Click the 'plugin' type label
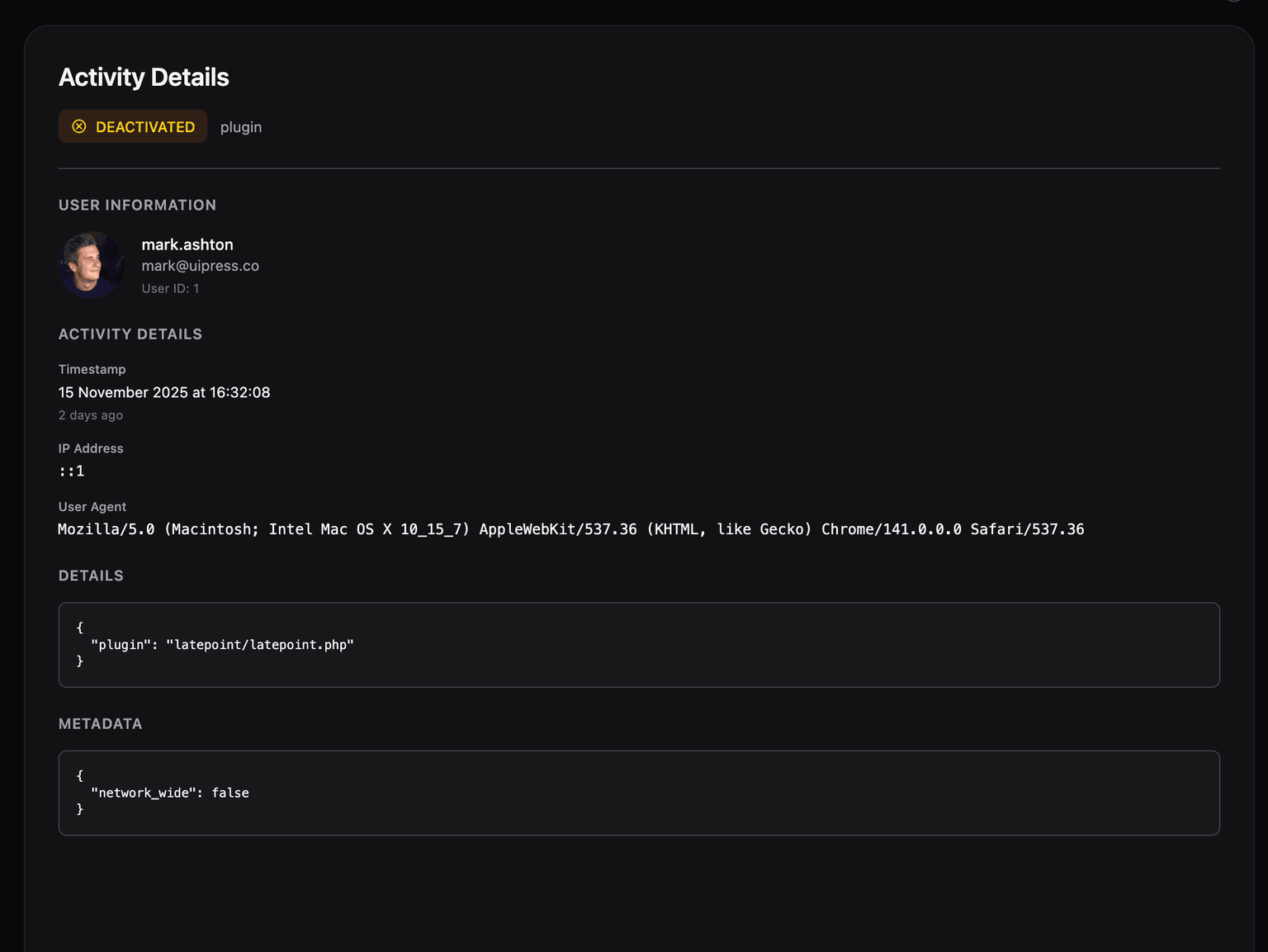Viewport: 1268px width, 952px height. pyautogui.click(x=241, y=127)
